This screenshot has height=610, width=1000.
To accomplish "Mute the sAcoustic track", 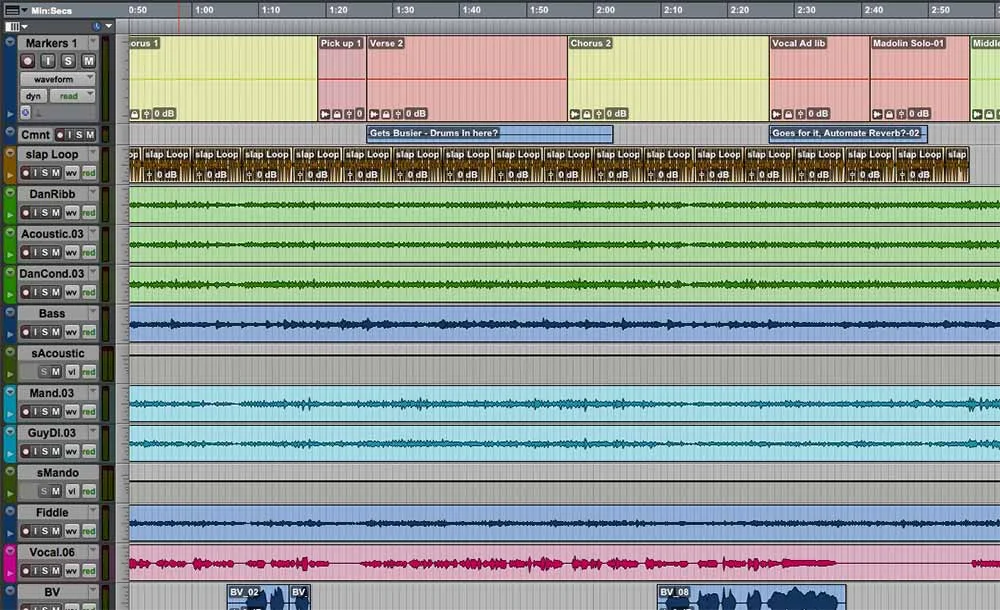I will [x=54, y=372].
